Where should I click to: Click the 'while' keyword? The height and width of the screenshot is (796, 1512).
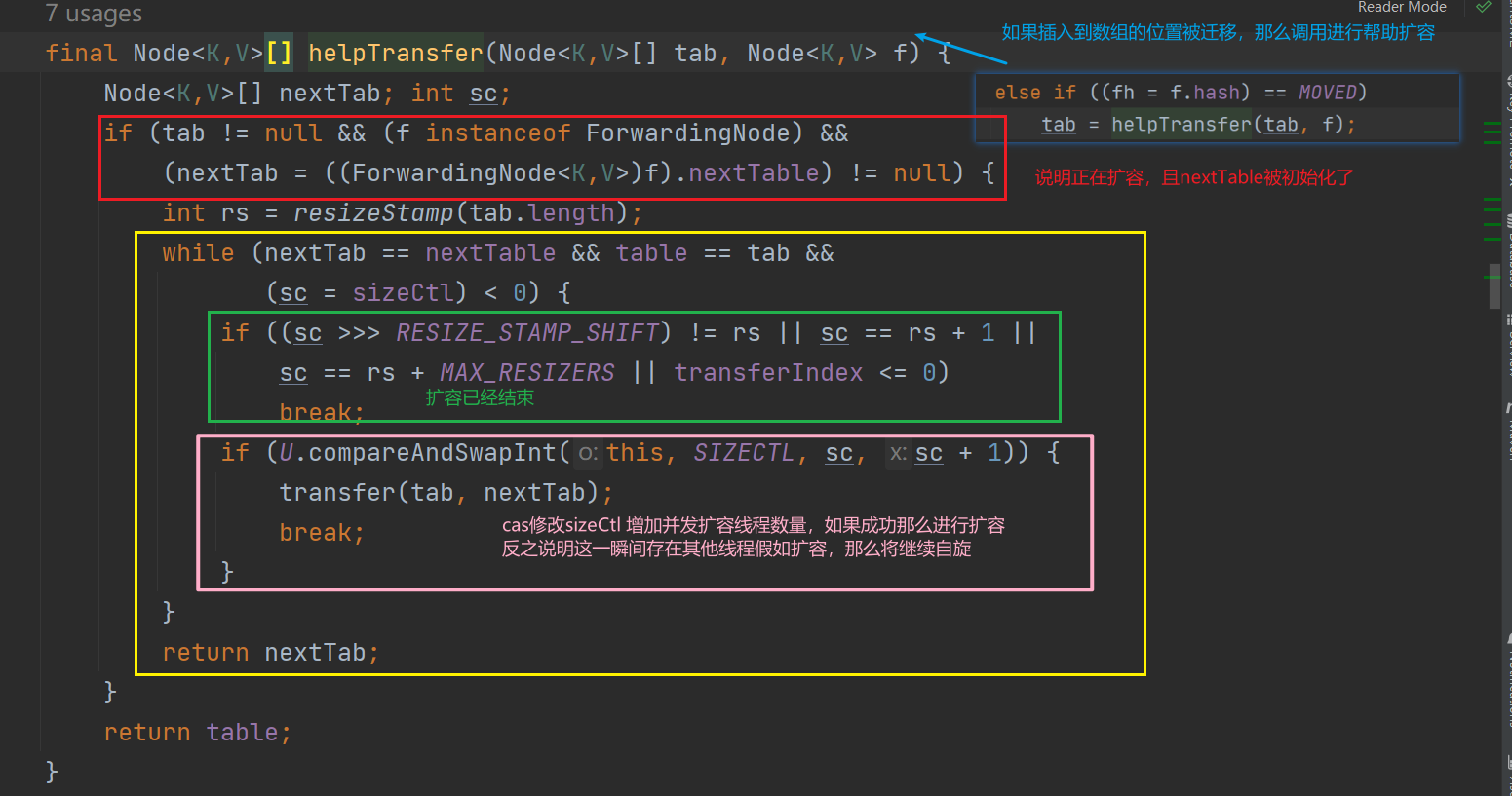coord(198,253)
